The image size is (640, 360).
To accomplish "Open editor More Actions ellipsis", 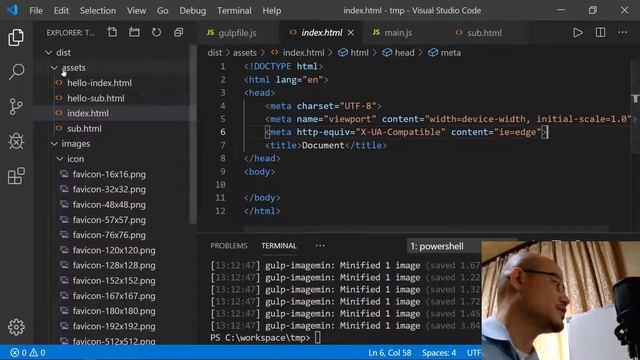I will point(622,33).
